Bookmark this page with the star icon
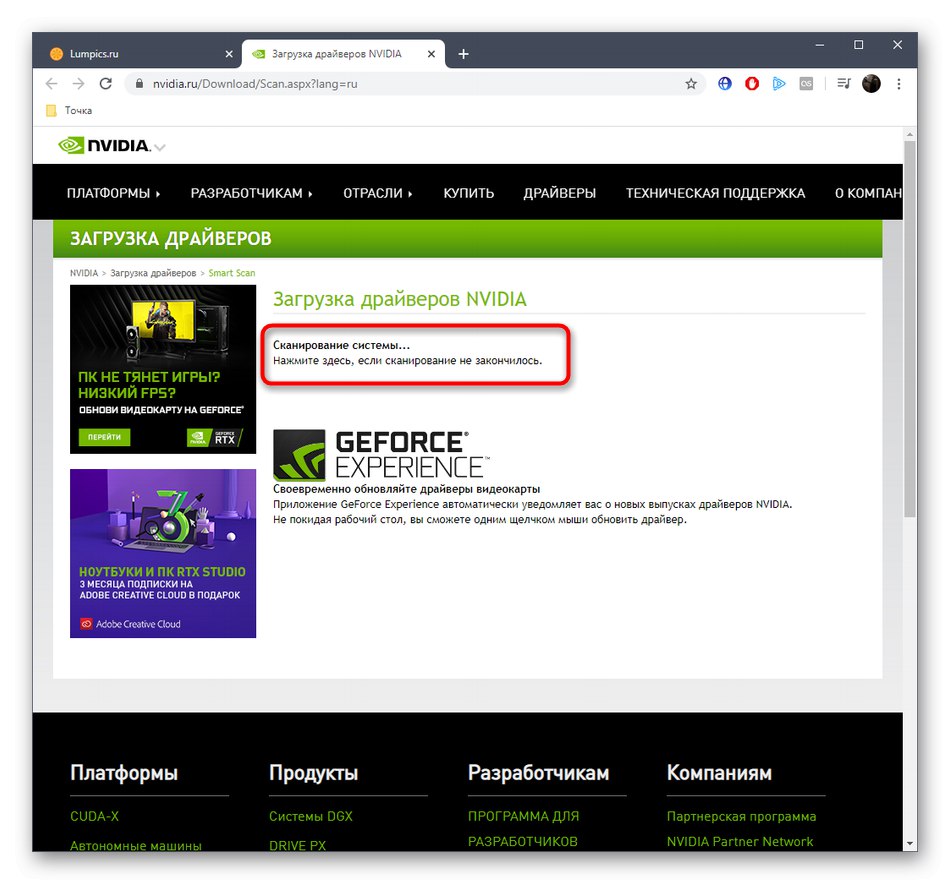The image size is (950, 884). click(x=691, y=84)
